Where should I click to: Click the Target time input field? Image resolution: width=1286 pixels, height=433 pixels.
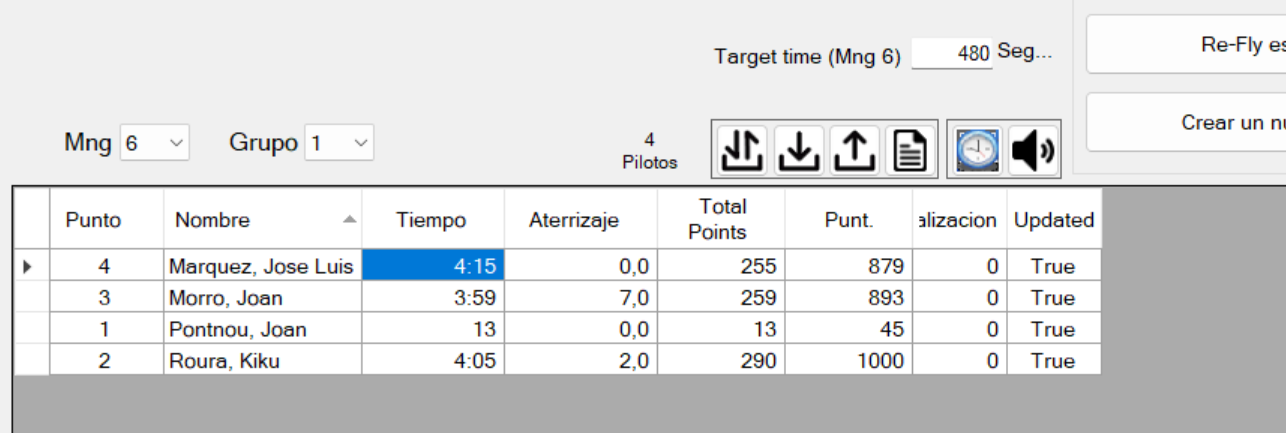point(951,54)
